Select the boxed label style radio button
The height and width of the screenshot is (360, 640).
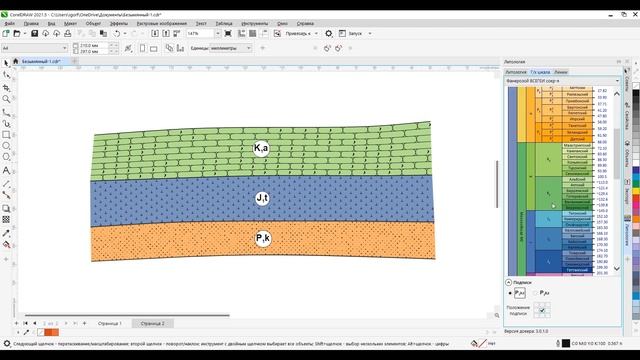[x=510, y=293]
